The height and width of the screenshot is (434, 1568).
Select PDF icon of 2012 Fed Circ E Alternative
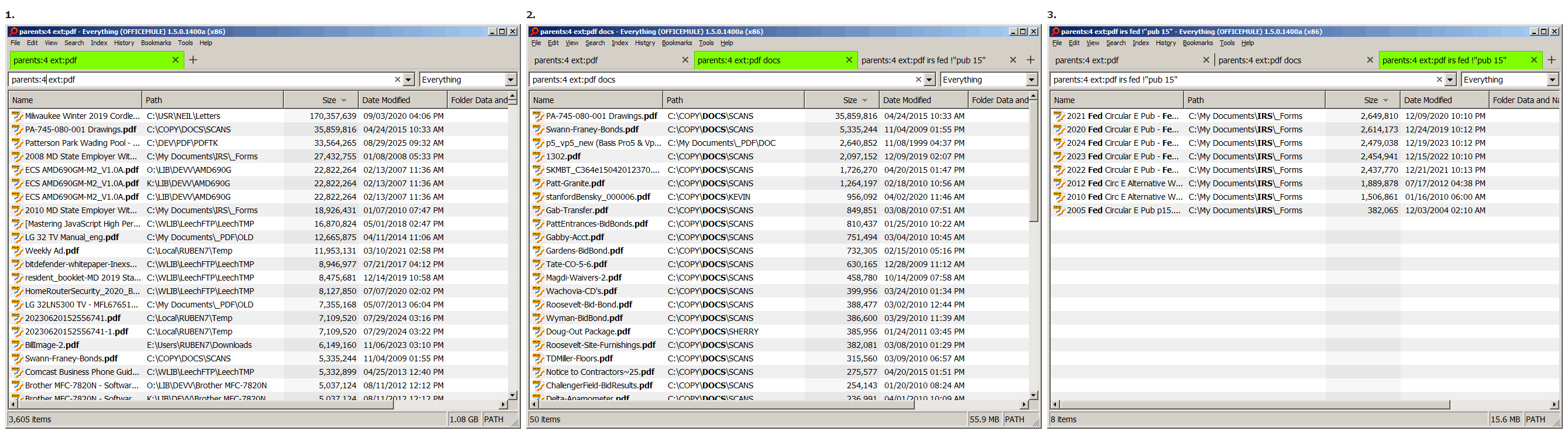pyautogui.click(x=1059, y=183)
